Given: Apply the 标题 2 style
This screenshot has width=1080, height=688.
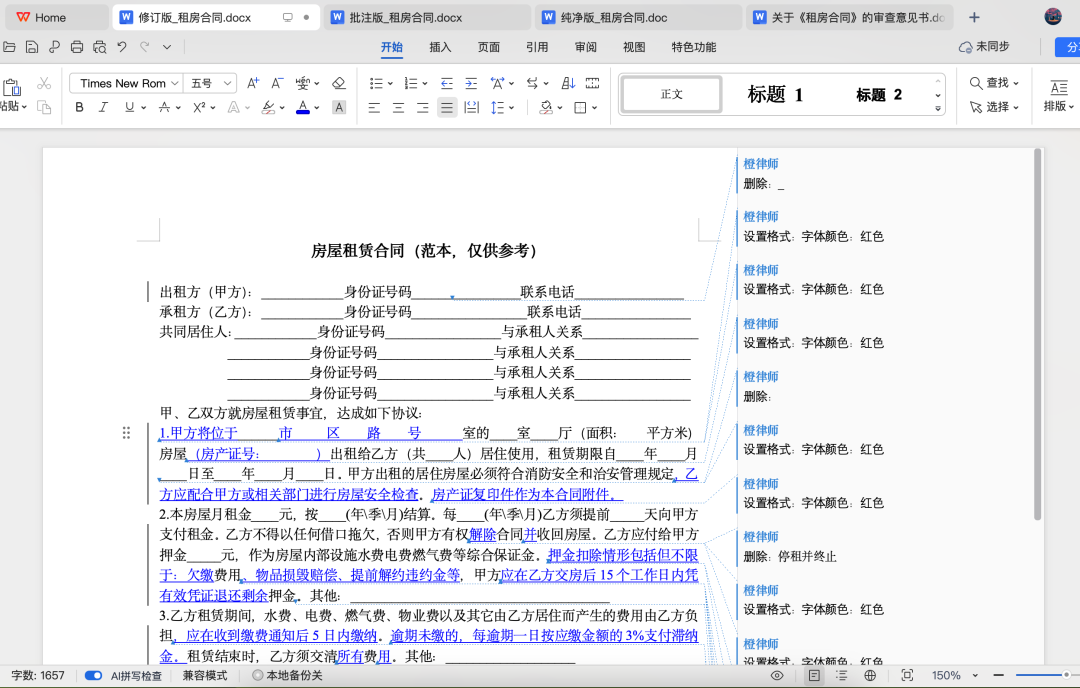Looking at the screenshot, I should pos(878,94).
